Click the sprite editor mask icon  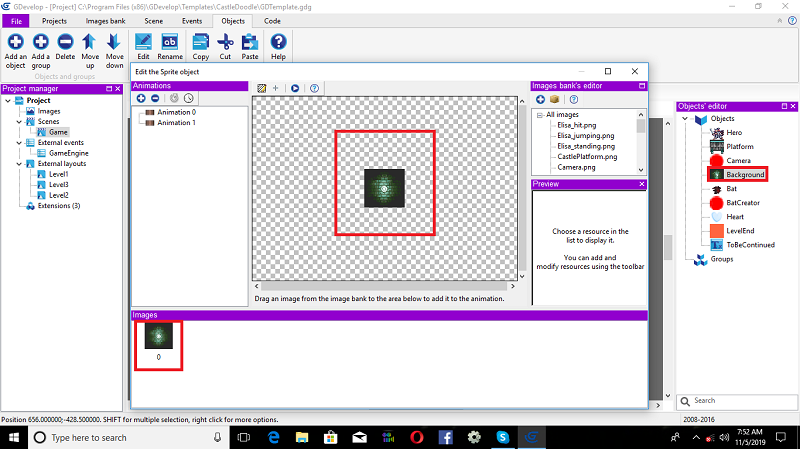(262, 88)
